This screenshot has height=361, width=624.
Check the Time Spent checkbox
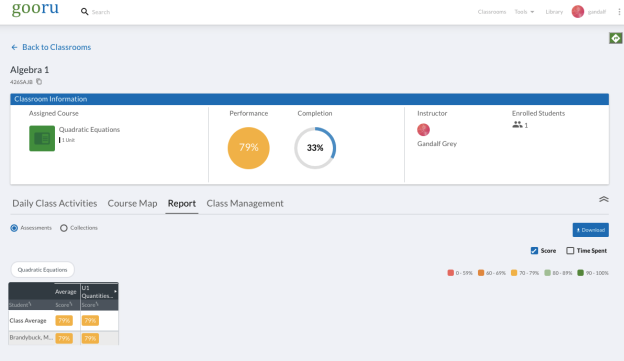570,250
